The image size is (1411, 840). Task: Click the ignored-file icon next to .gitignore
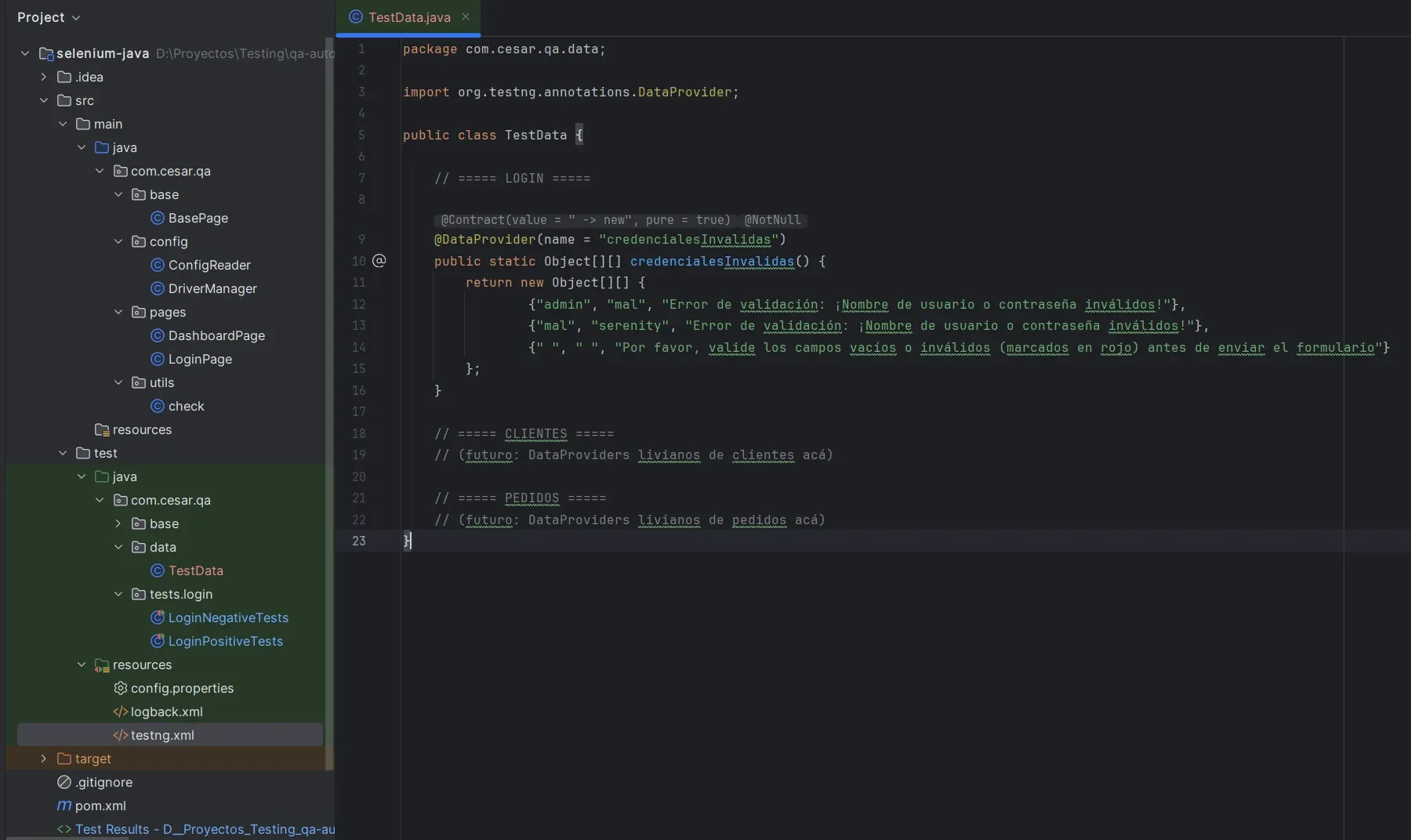64,783
